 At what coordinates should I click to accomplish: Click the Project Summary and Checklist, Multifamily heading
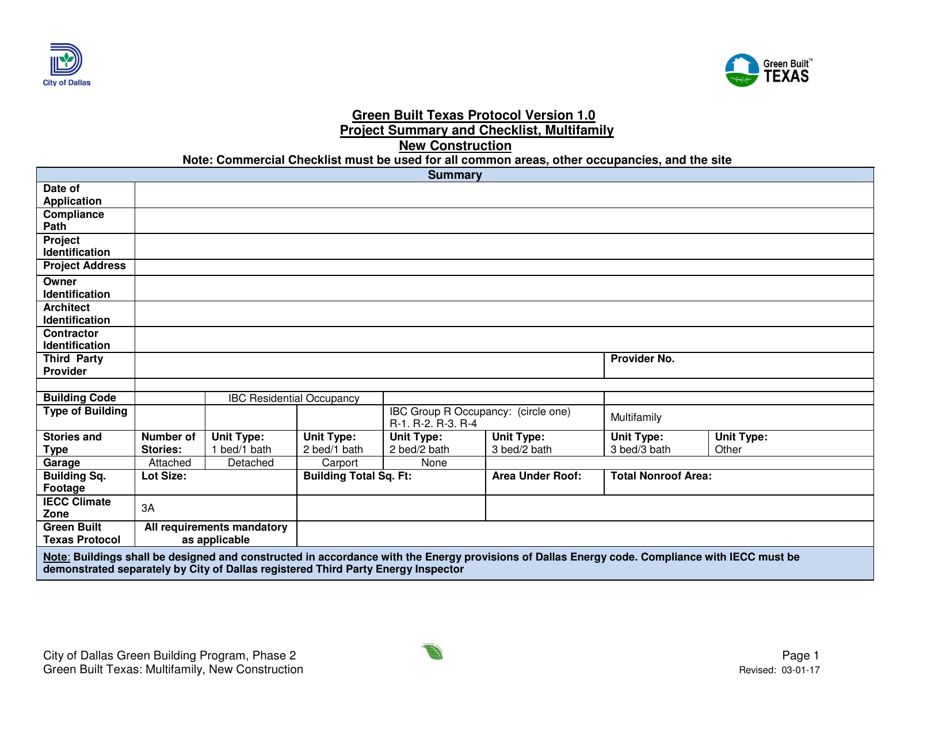[477, 130]
